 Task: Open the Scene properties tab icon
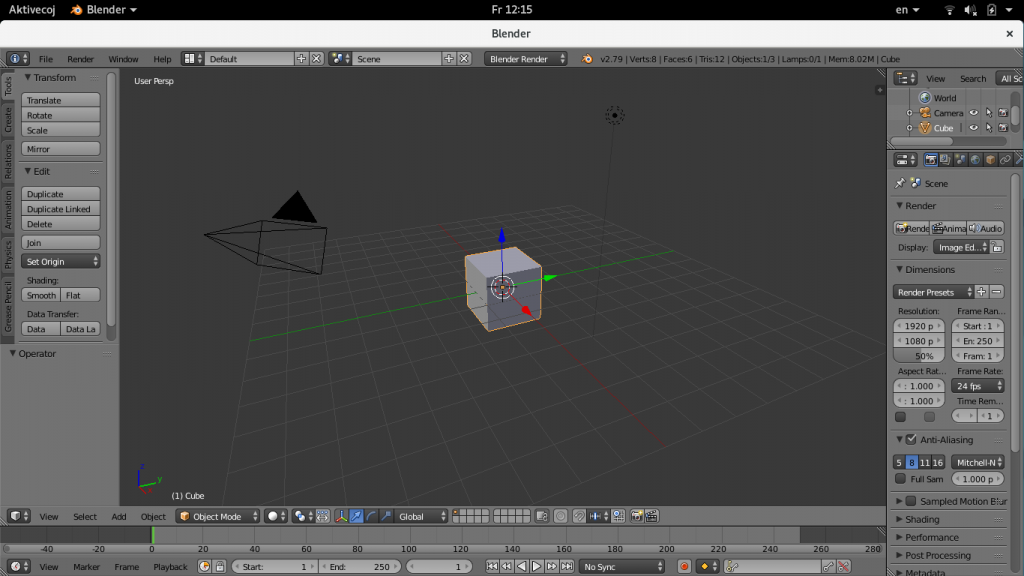coord(960,159)
